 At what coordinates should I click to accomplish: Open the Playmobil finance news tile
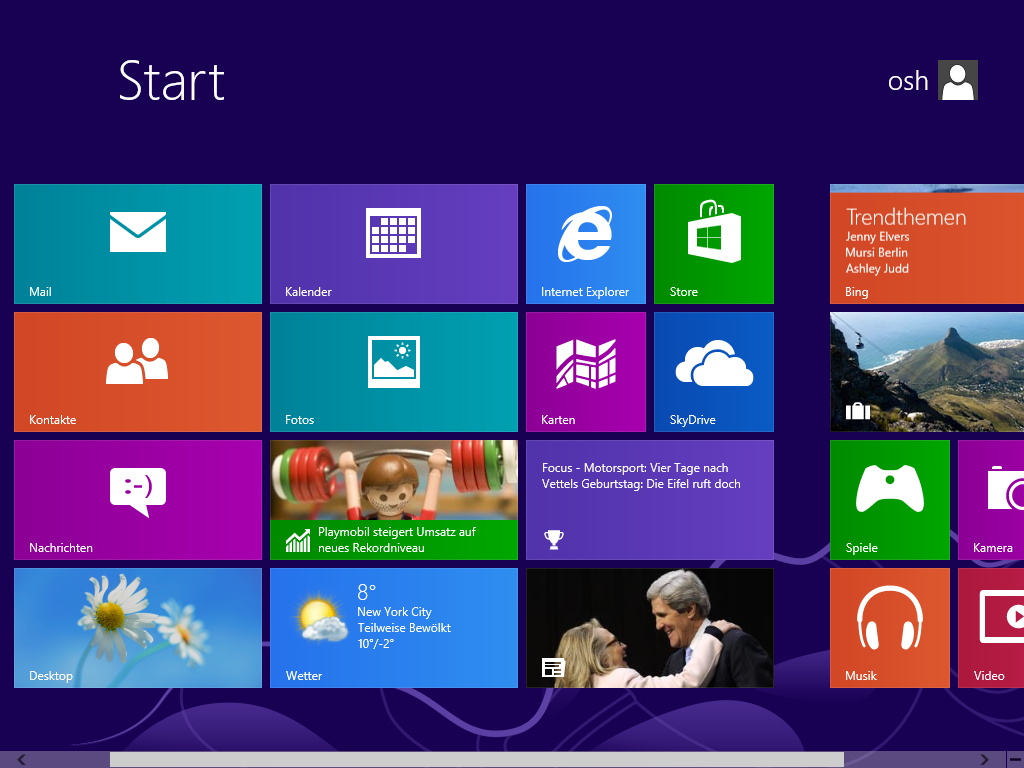pos(394,499)
